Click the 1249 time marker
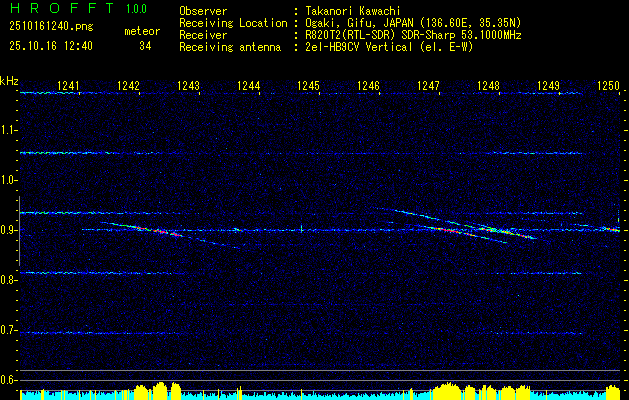629x400 pixels. click(548, 85)
